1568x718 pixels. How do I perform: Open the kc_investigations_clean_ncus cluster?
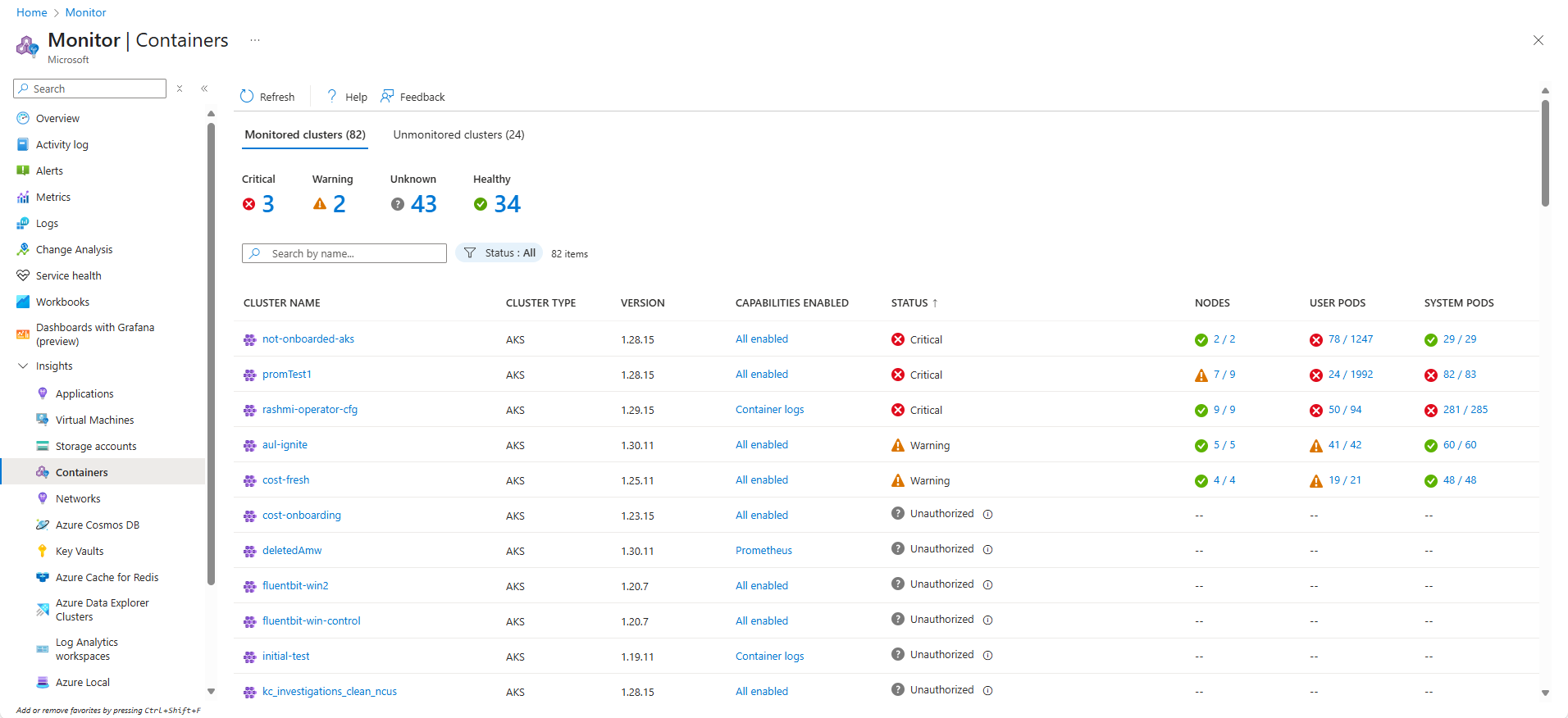tap(330, 692)
